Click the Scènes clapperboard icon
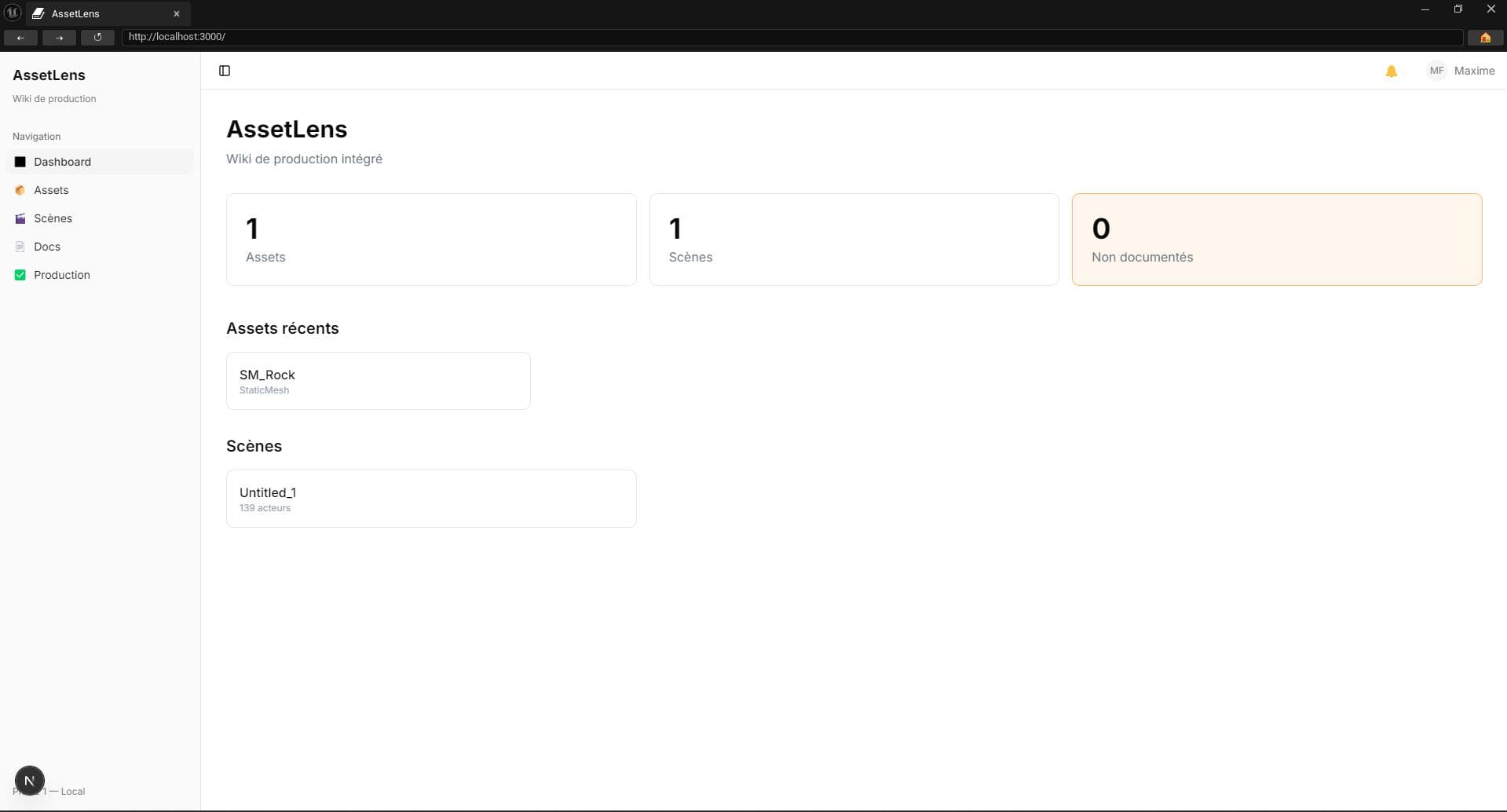The image size is (1507, 812). tap(20, 218)
